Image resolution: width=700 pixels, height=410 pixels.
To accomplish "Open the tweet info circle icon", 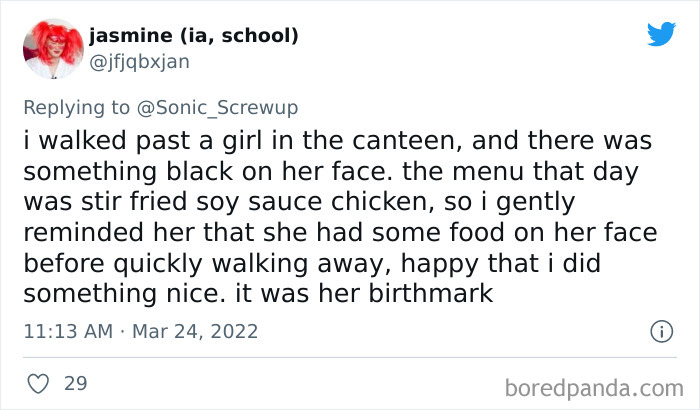I will click(x=661, y=331).
